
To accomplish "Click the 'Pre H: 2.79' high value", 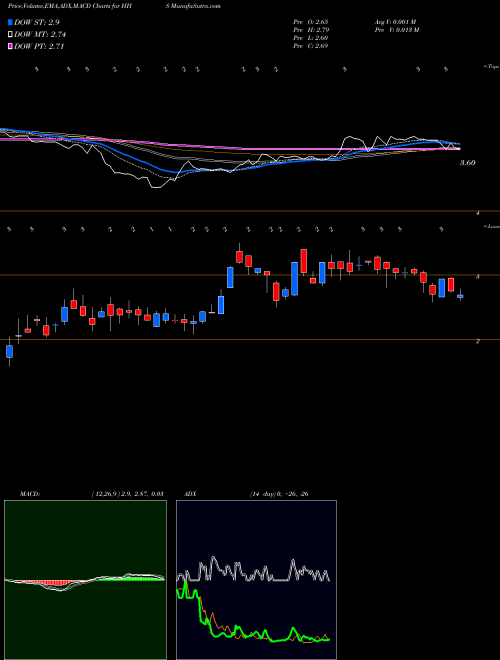I will coord(311,30).
